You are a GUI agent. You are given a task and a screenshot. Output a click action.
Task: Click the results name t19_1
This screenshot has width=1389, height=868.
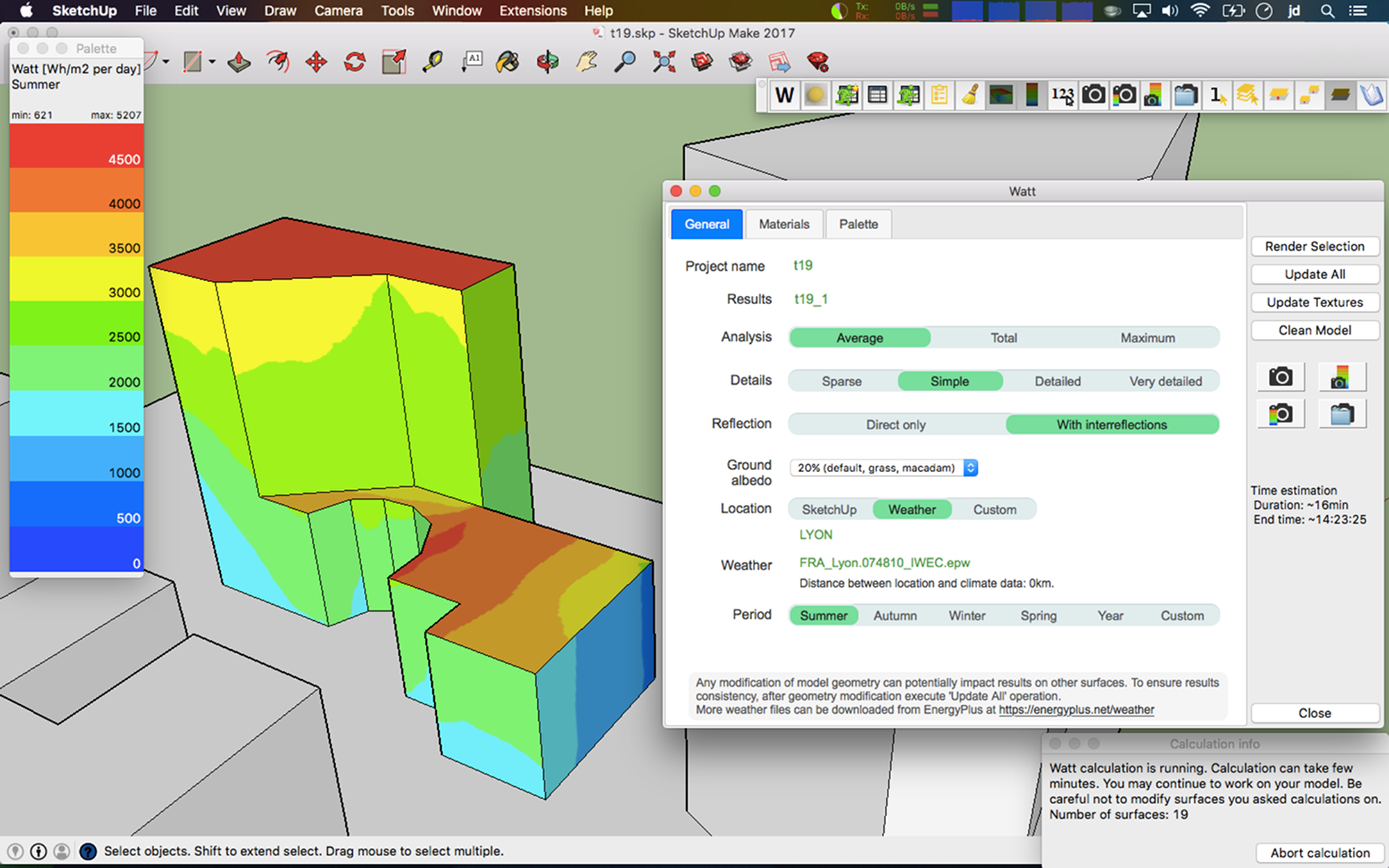(x=811, y=299)
